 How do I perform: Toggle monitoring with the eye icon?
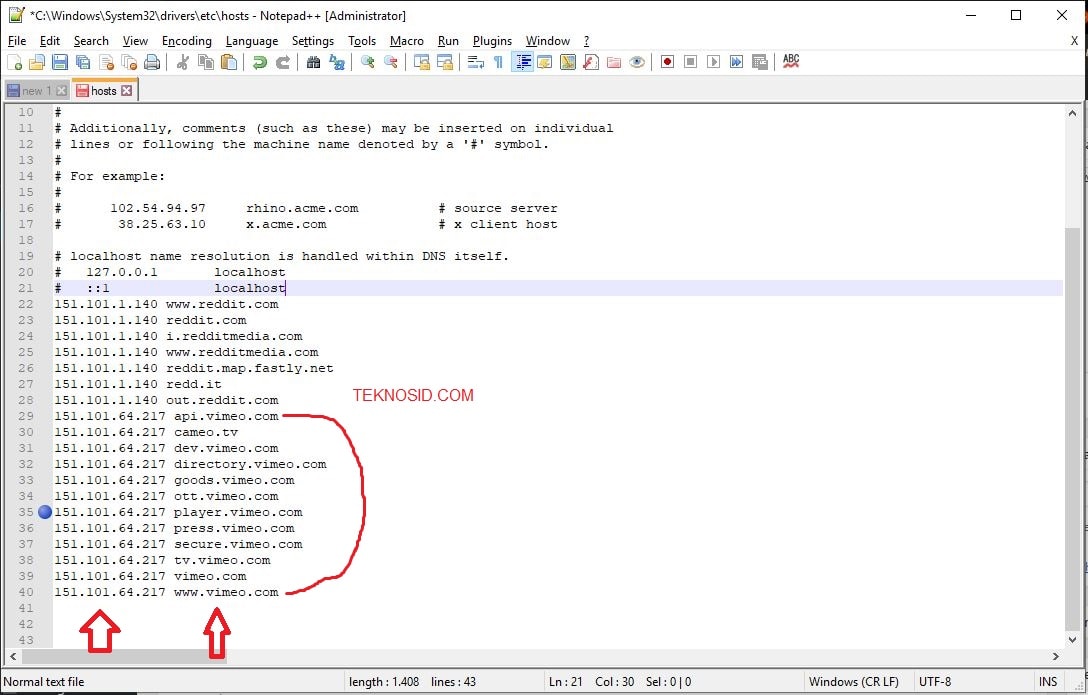click(637, 62)
